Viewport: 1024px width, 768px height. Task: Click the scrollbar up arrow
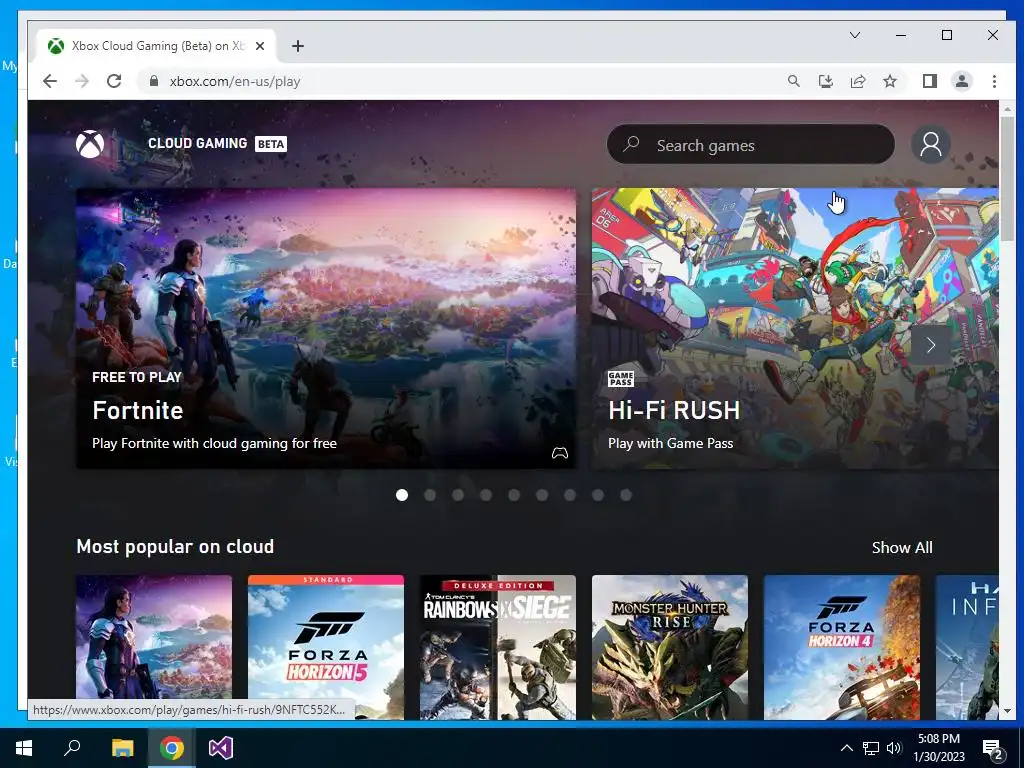[1007, 108]
